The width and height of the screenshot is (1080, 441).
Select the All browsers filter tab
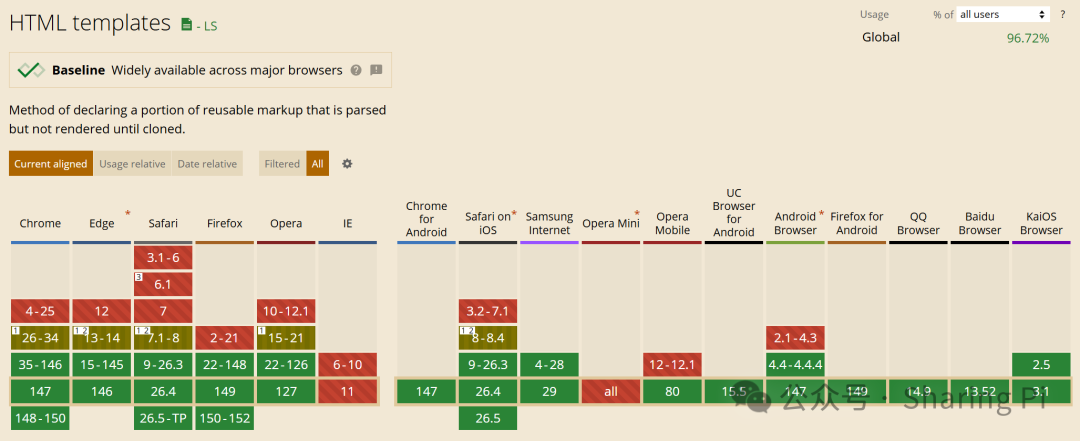[318, 164]
